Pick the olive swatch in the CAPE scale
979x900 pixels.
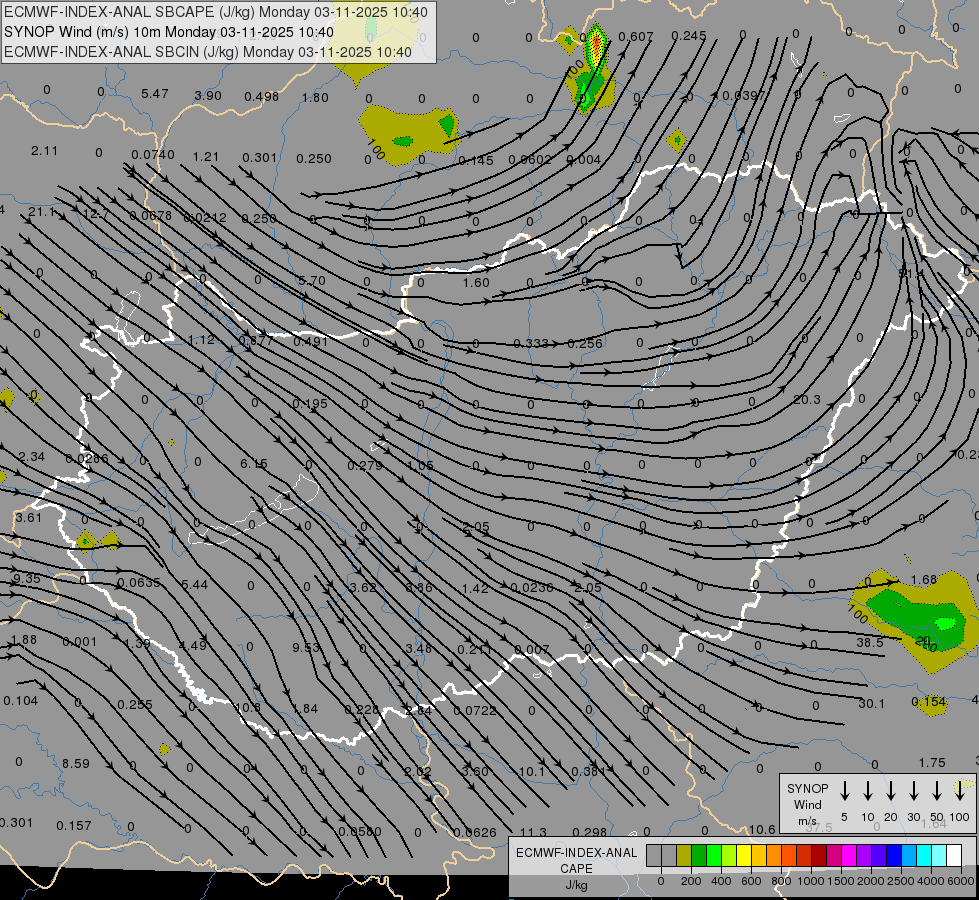[684, 856]
